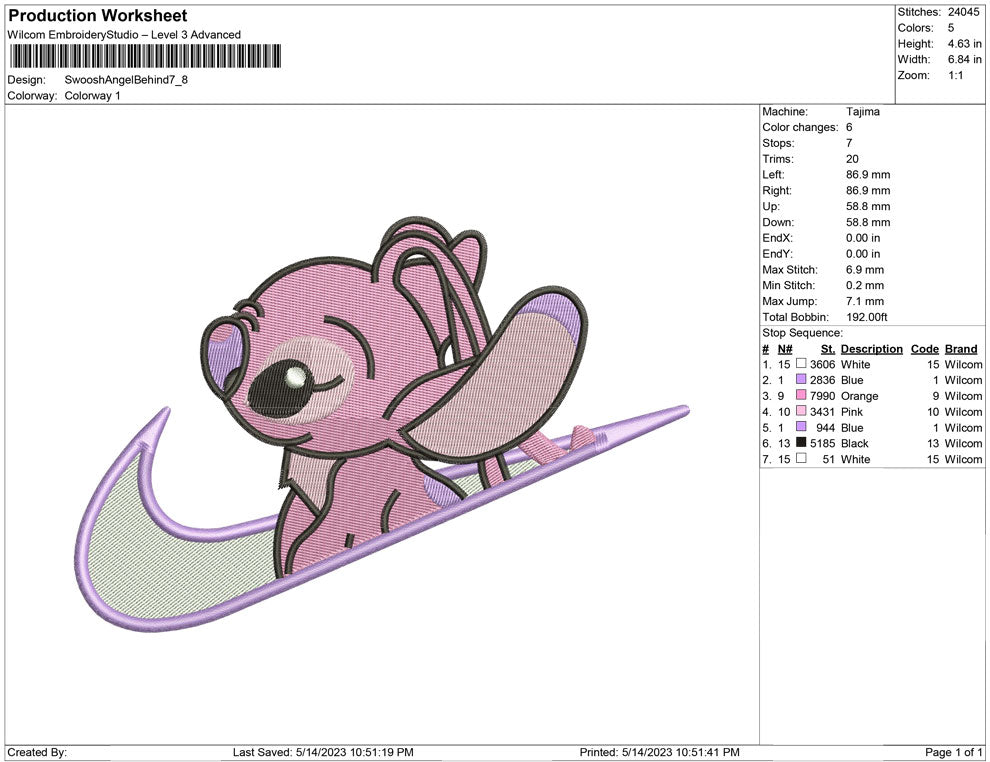This screenshot has width=990, height=762.
Task: Click the 'Down:' measurement label
Action: pyautogui.click(x=778, y=222)
